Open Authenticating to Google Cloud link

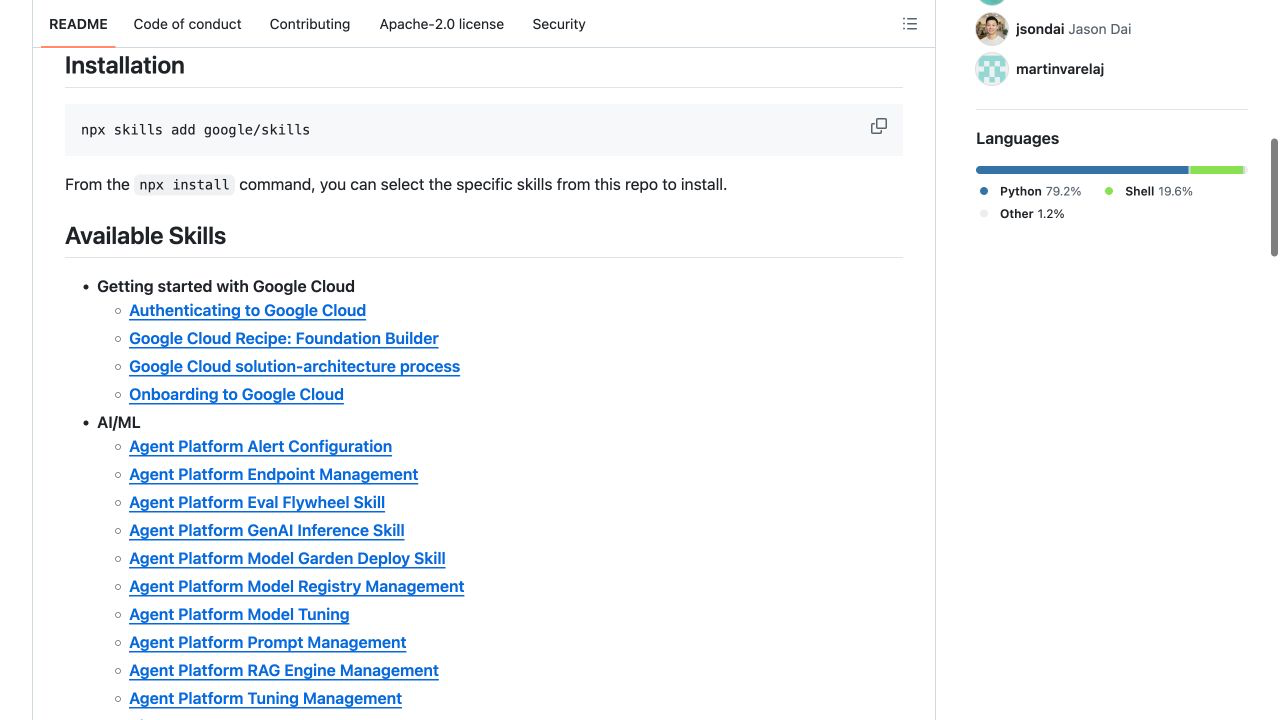247,310
